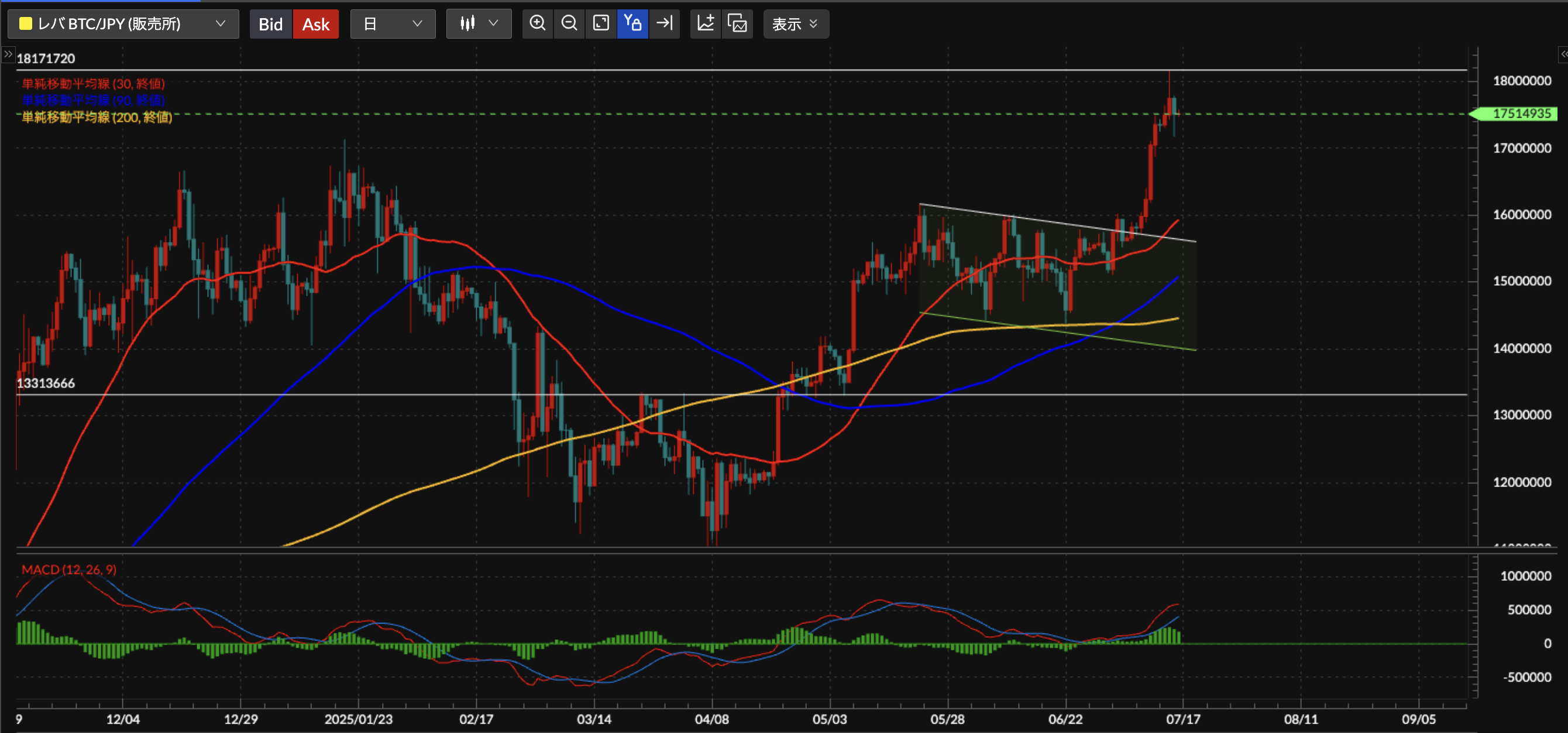The height and width of the screenshot is (733, 1568).
Task: Open the BTC/JPY symbol selector dropdown
Action: 123,24
